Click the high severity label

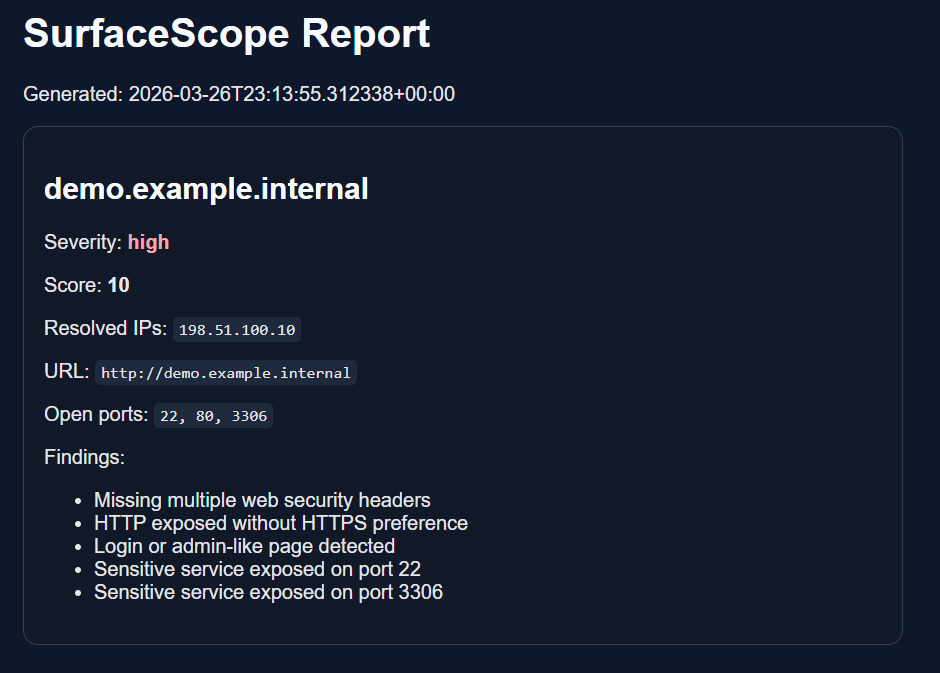click(x=148, y=242)
